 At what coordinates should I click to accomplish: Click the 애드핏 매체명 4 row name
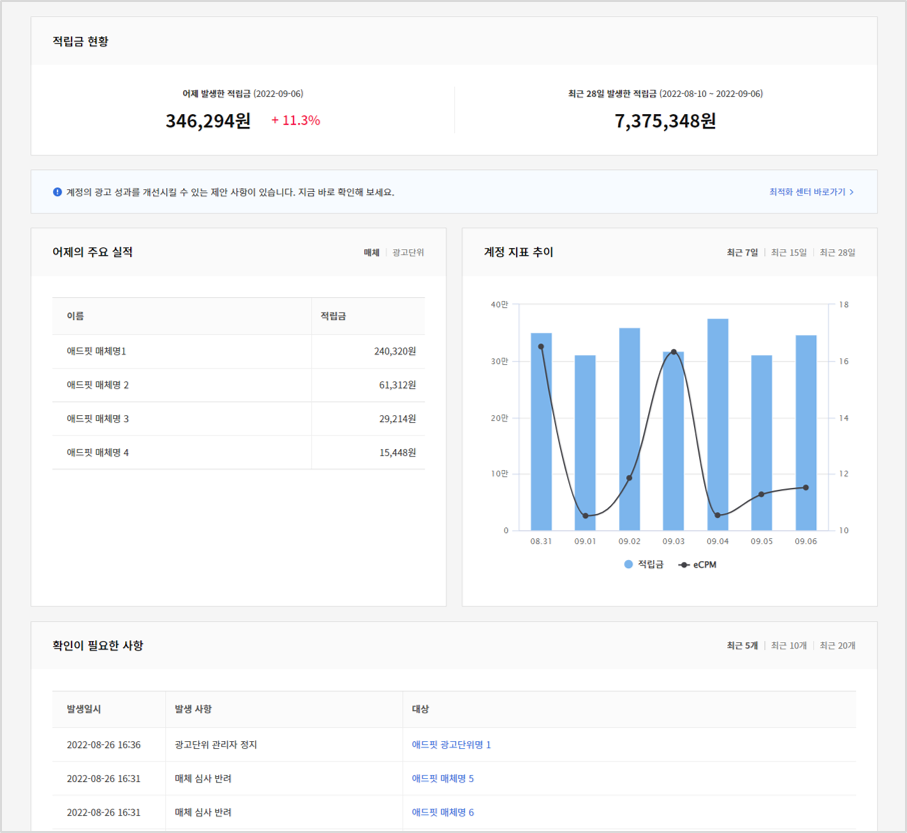tap(97, 453)
